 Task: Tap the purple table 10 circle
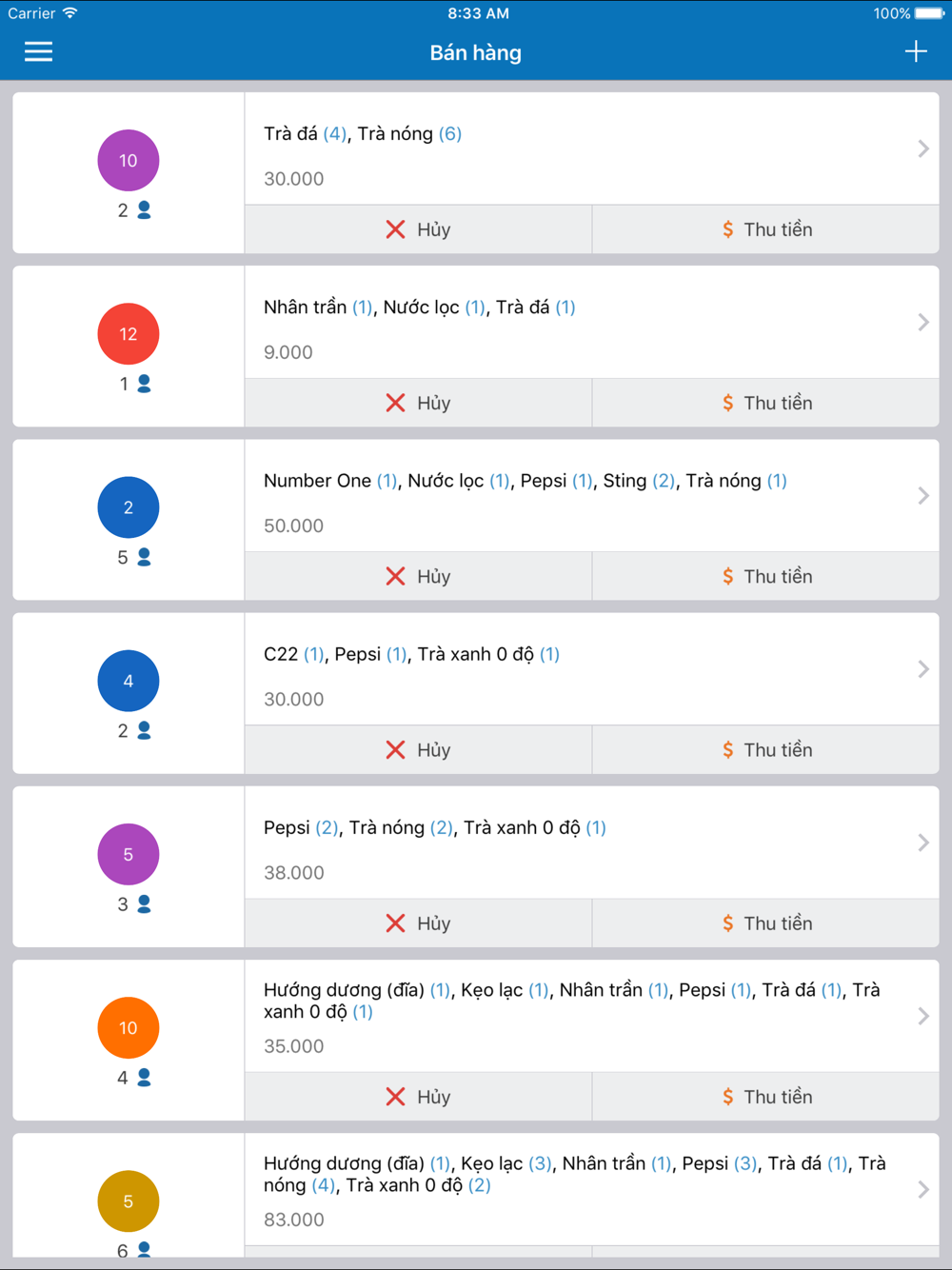(x=129, y=161)
